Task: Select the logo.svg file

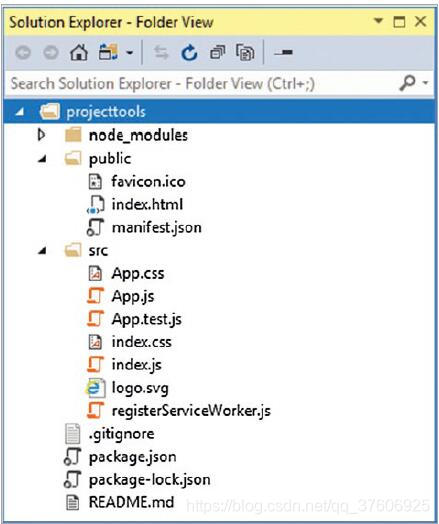Action: pyautogui.click(x=140, y=388)
